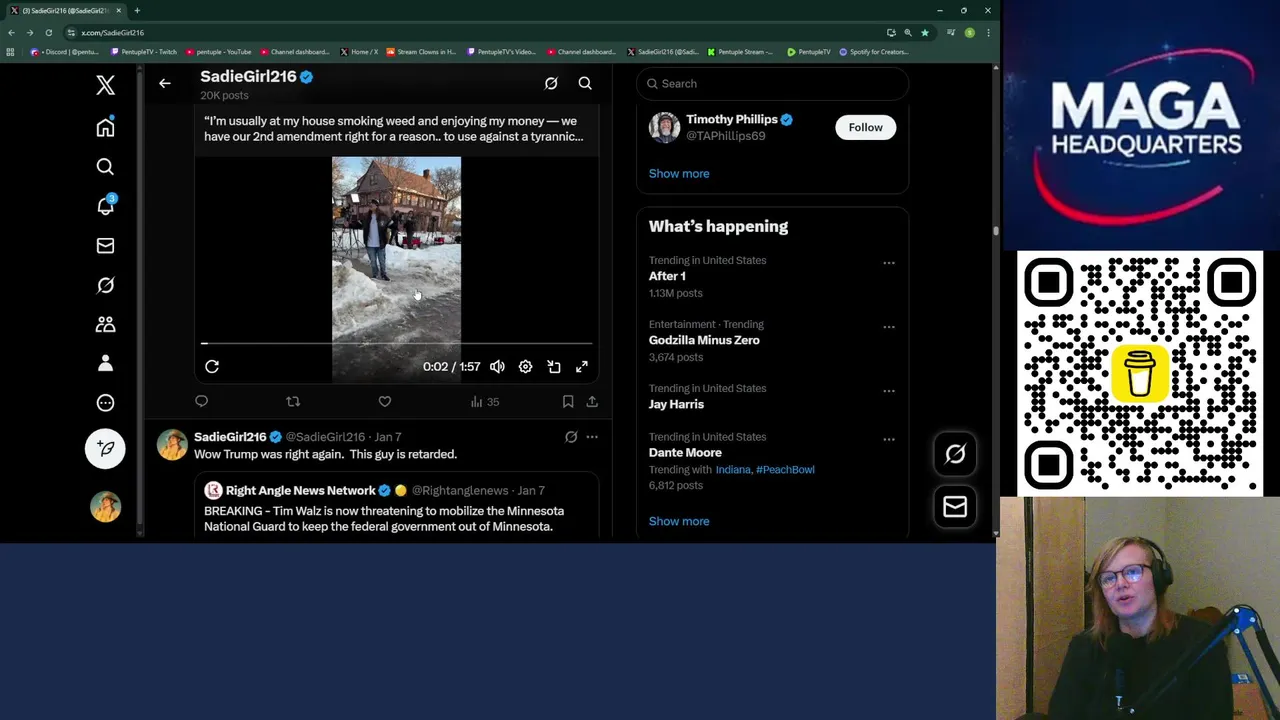Open the #PeachBowl hashtag link
The image size is (1280, 720).
785,469
